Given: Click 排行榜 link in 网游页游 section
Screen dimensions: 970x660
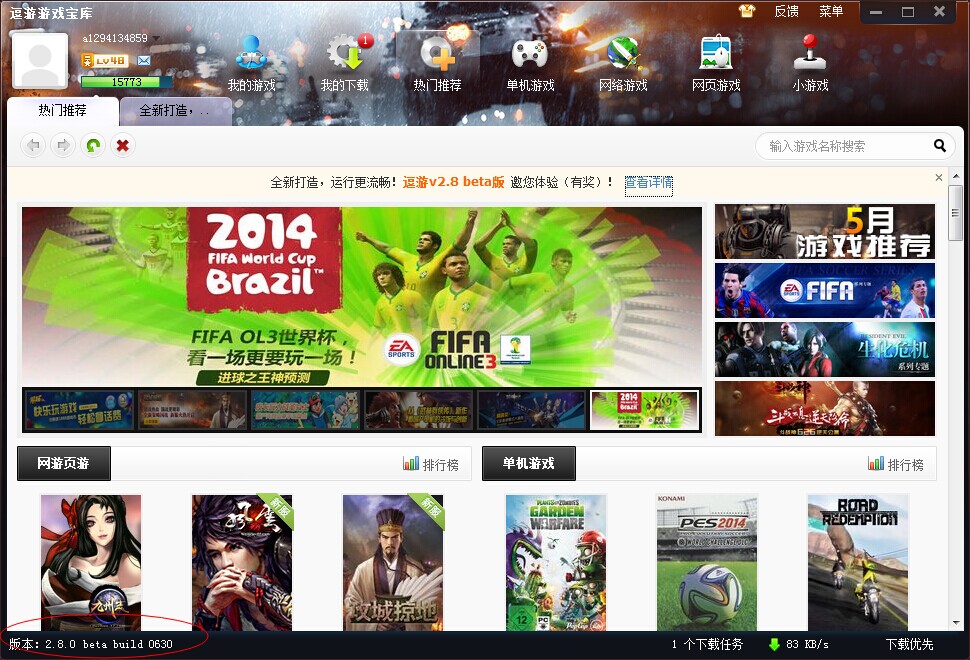Looking at the screenshot, I should click(x=440, y=465).
